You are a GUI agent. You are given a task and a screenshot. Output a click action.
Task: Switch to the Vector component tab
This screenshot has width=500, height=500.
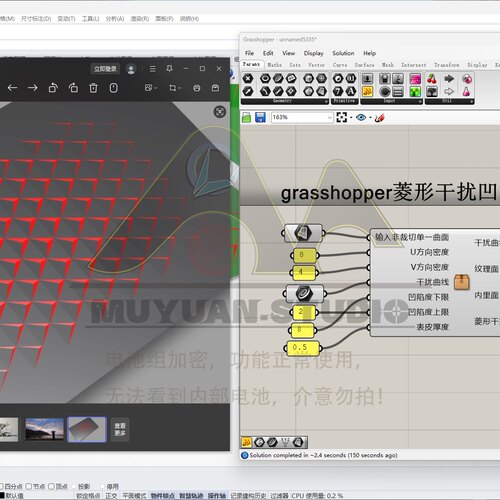point(316,65)
